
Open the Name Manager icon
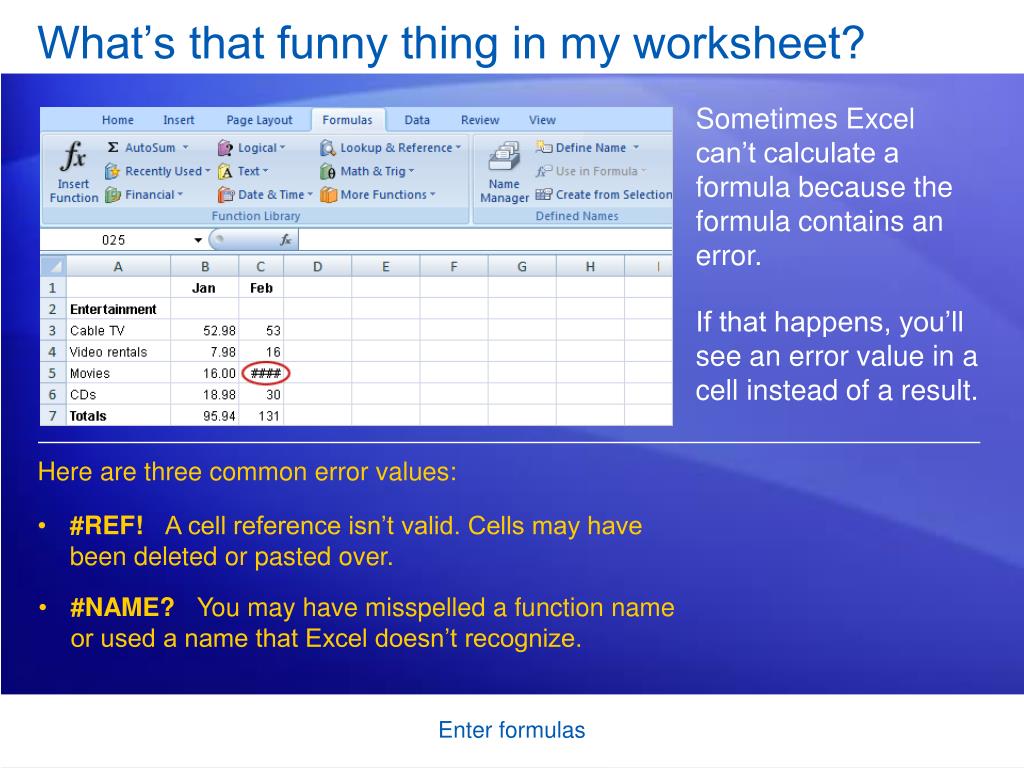pyautogui.click(x=504, y=157)
